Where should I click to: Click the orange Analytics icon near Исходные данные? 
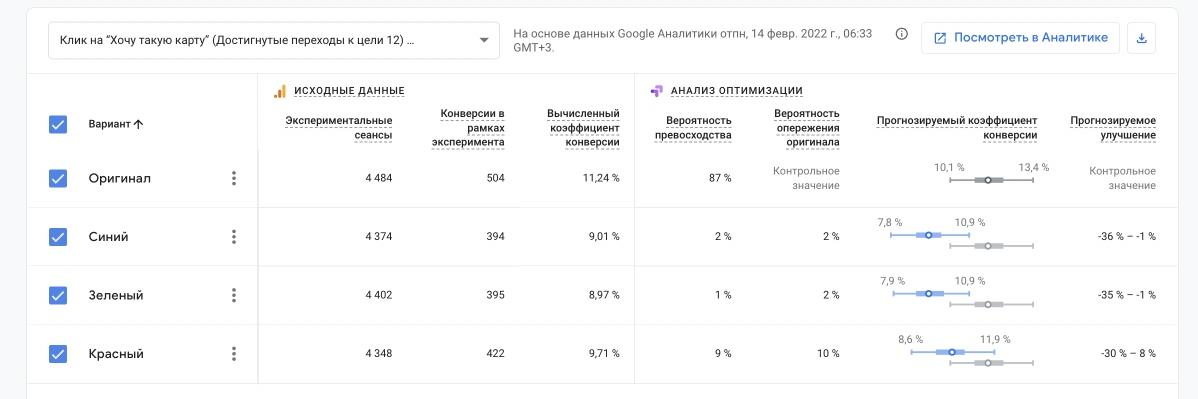(280, 91)
